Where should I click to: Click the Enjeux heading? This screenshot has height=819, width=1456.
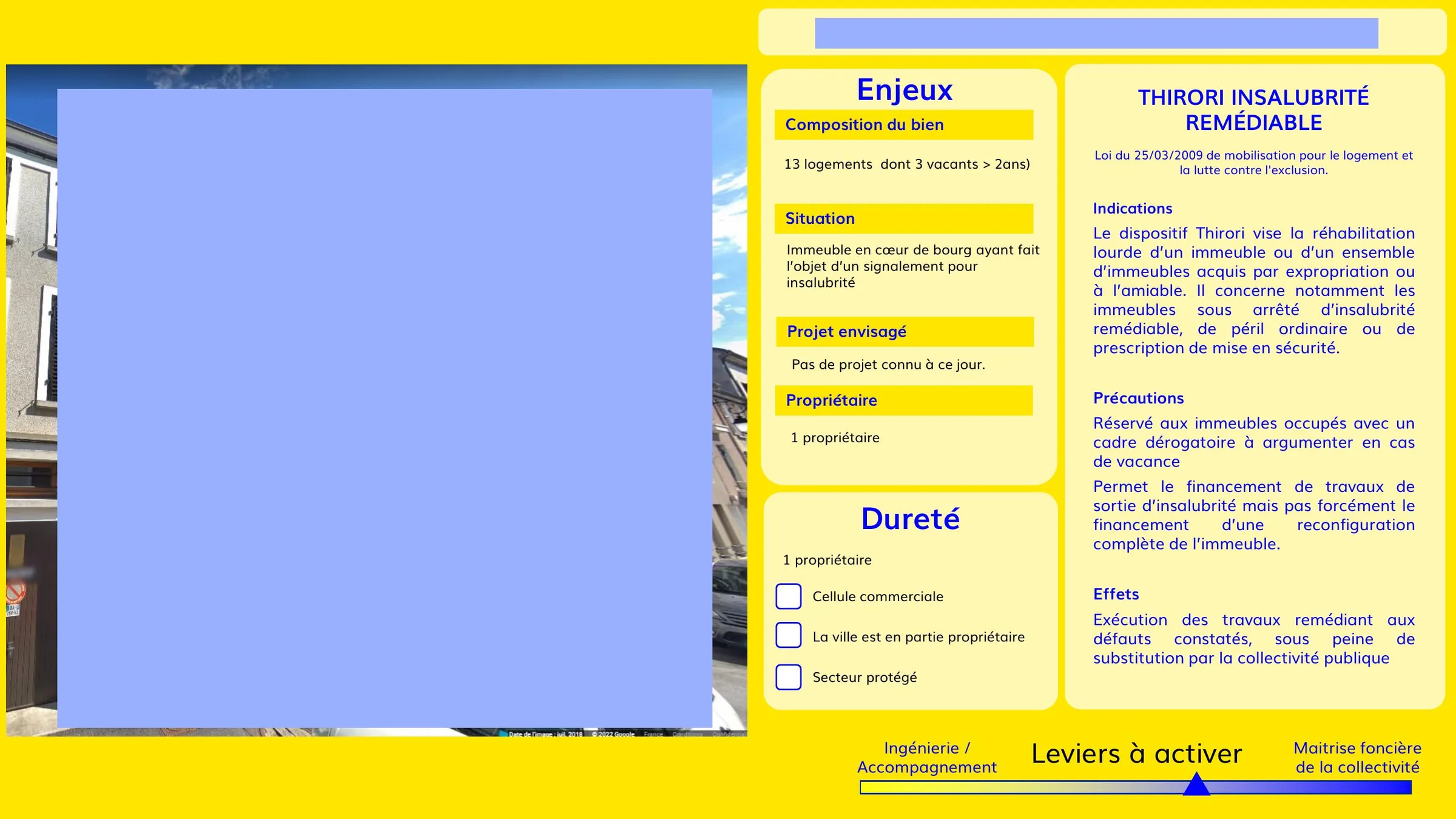coord(905,90)
